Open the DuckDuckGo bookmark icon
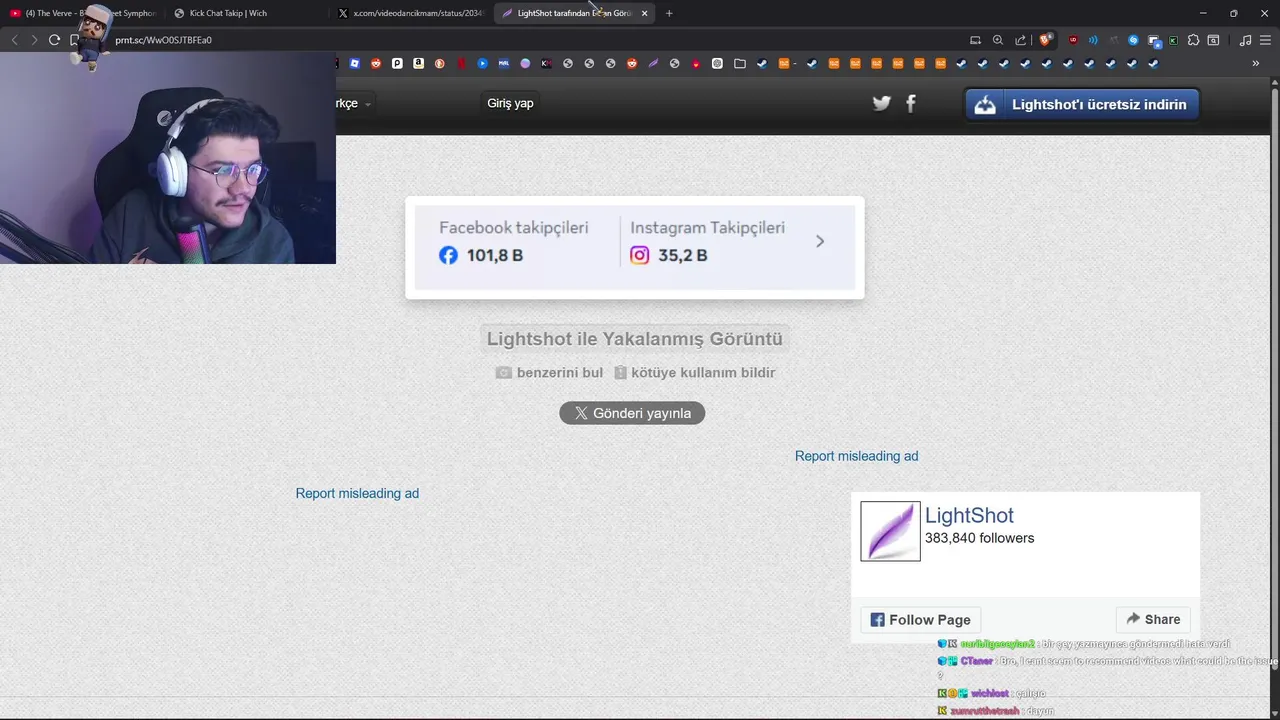The height and width of the screenshot is (720, 1280). coord(440,63)
